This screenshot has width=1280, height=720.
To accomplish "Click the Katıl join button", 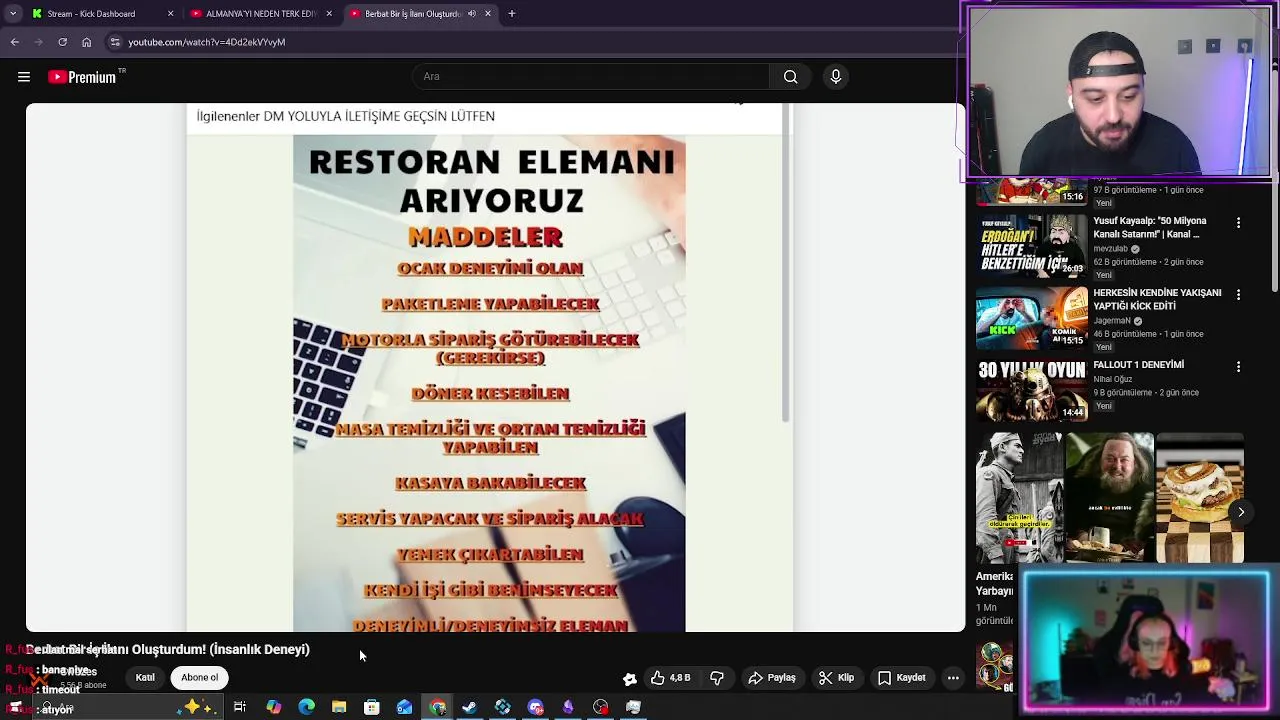I will coord(145,678).
